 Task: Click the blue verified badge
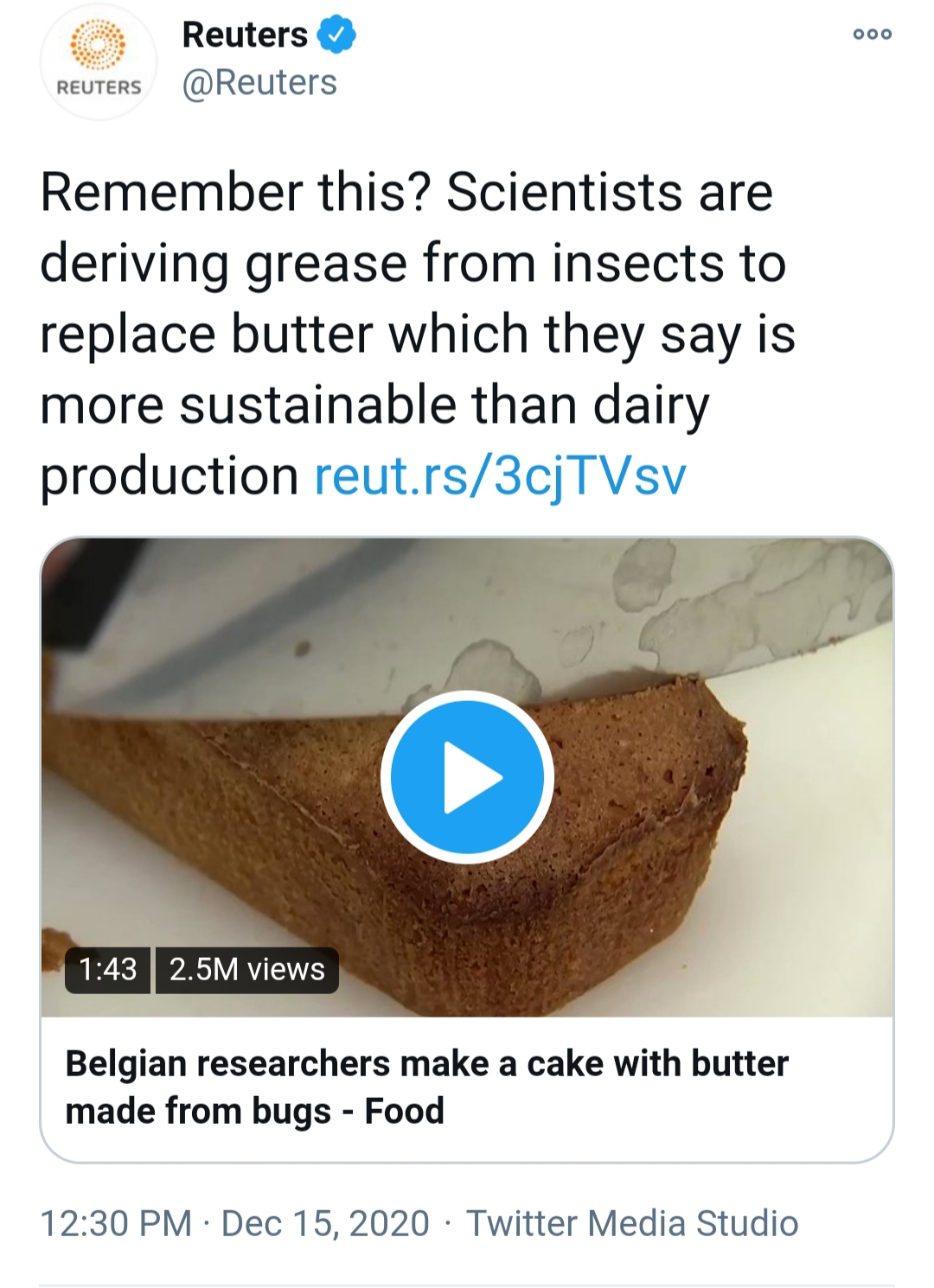pyautogui.click(x=336, y=35)
